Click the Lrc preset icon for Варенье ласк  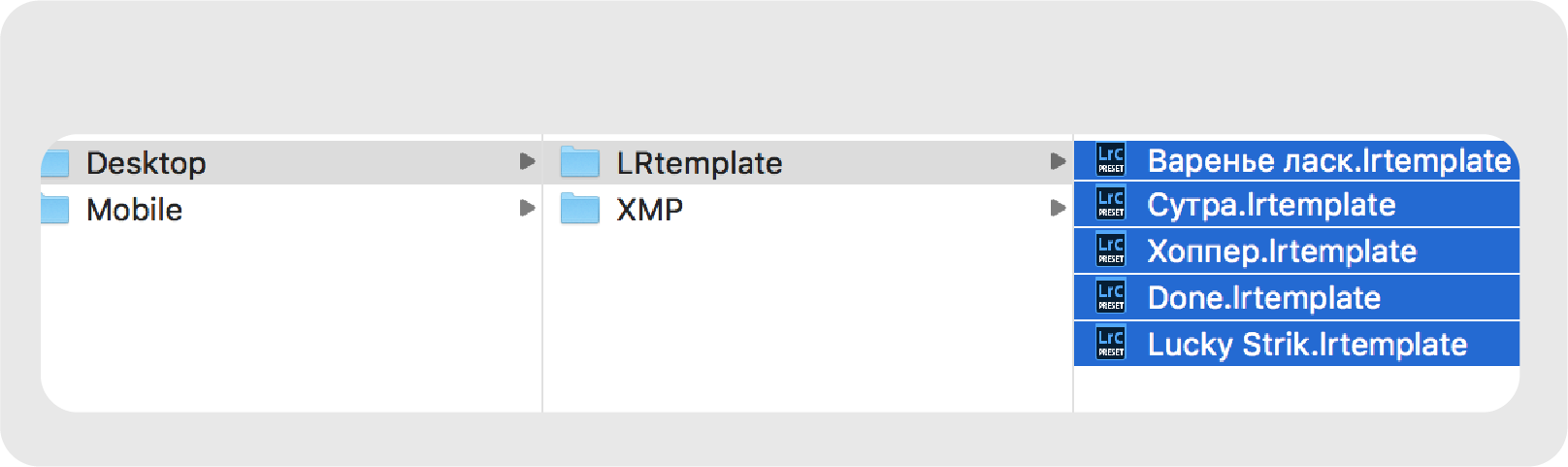click(x=1110, y=159)
